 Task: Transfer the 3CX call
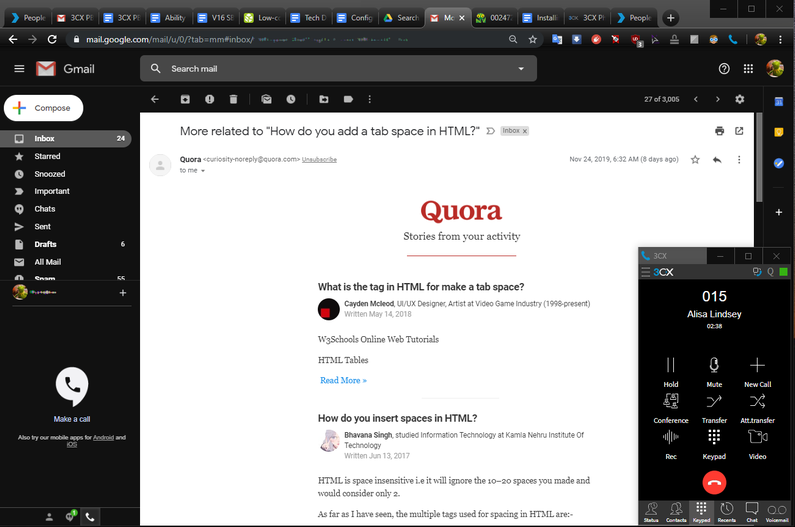(x=714, y=408)
